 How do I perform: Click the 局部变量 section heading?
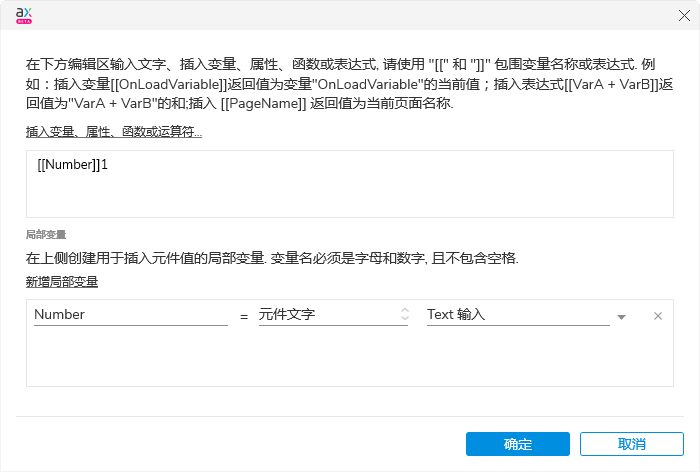coord(46,234)
